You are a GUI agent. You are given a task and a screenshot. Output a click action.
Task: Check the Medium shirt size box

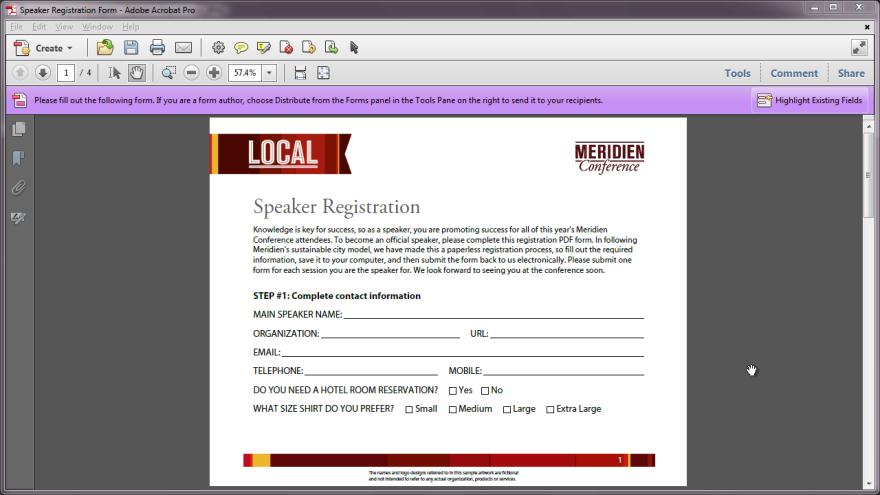pos(452,410)
